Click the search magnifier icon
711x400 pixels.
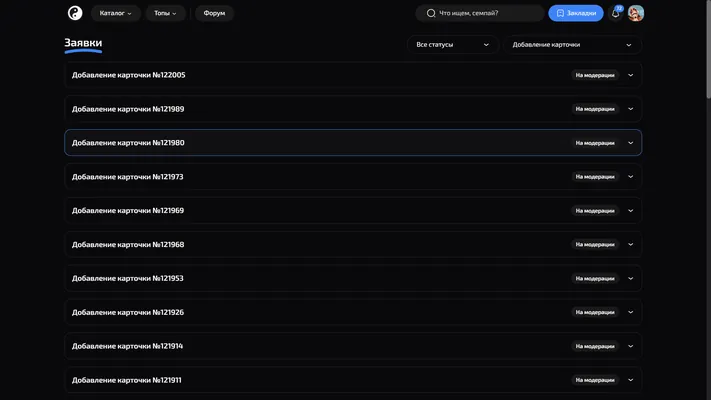point(431,13)
